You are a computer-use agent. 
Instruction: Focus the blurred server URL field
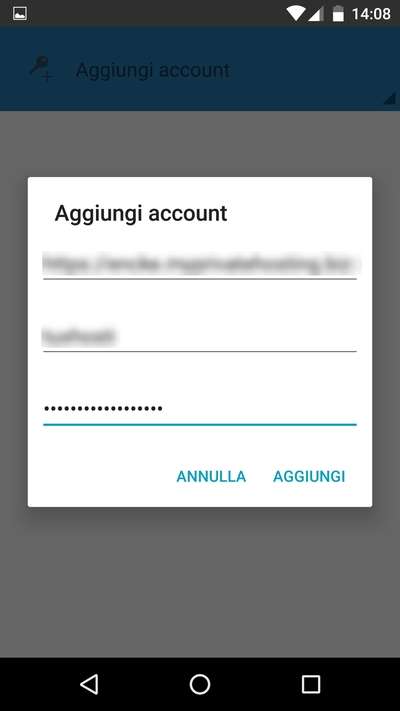tap(200, 264)
